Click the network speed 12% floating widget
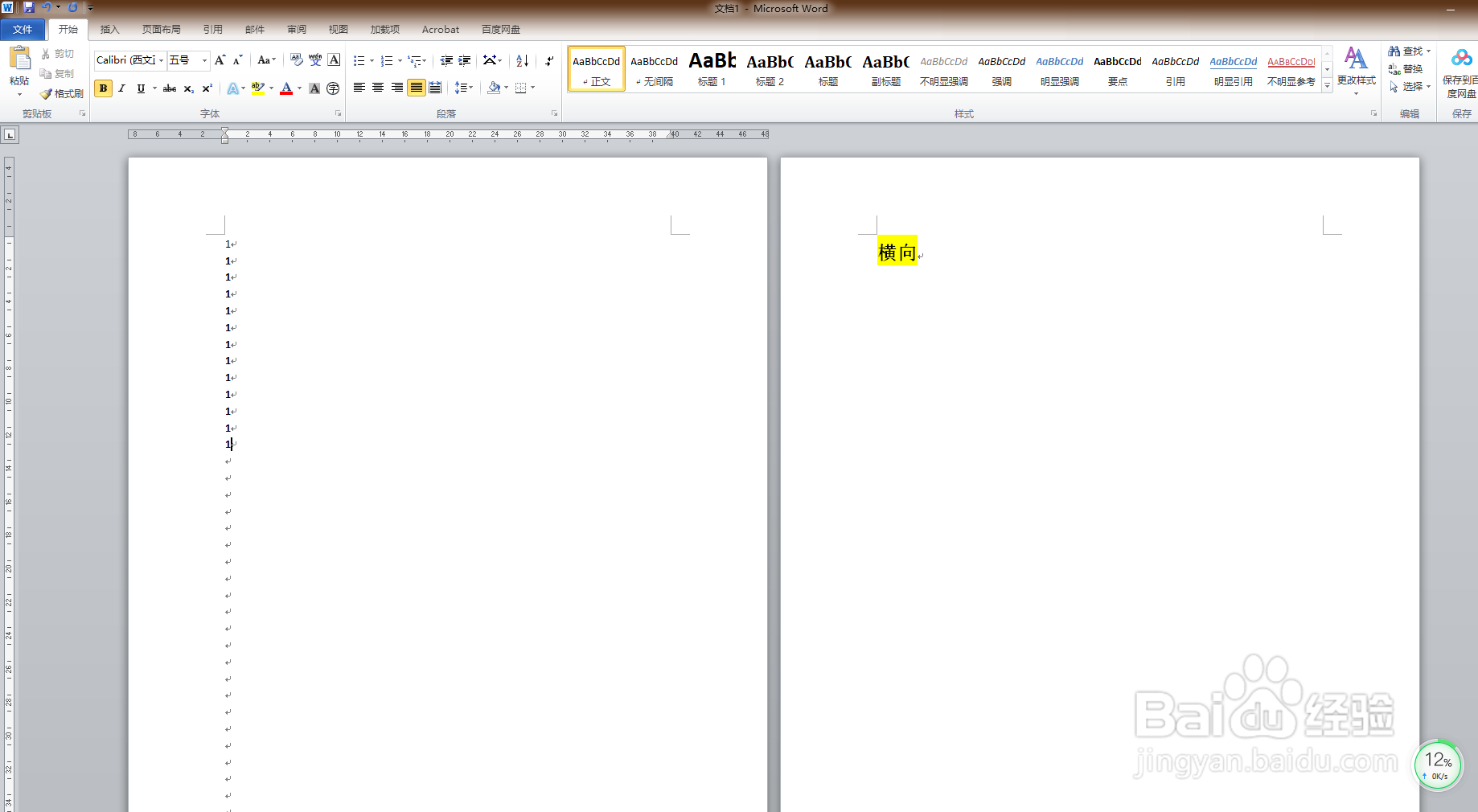This screenshot has width=1478, height=812. 1438,765
